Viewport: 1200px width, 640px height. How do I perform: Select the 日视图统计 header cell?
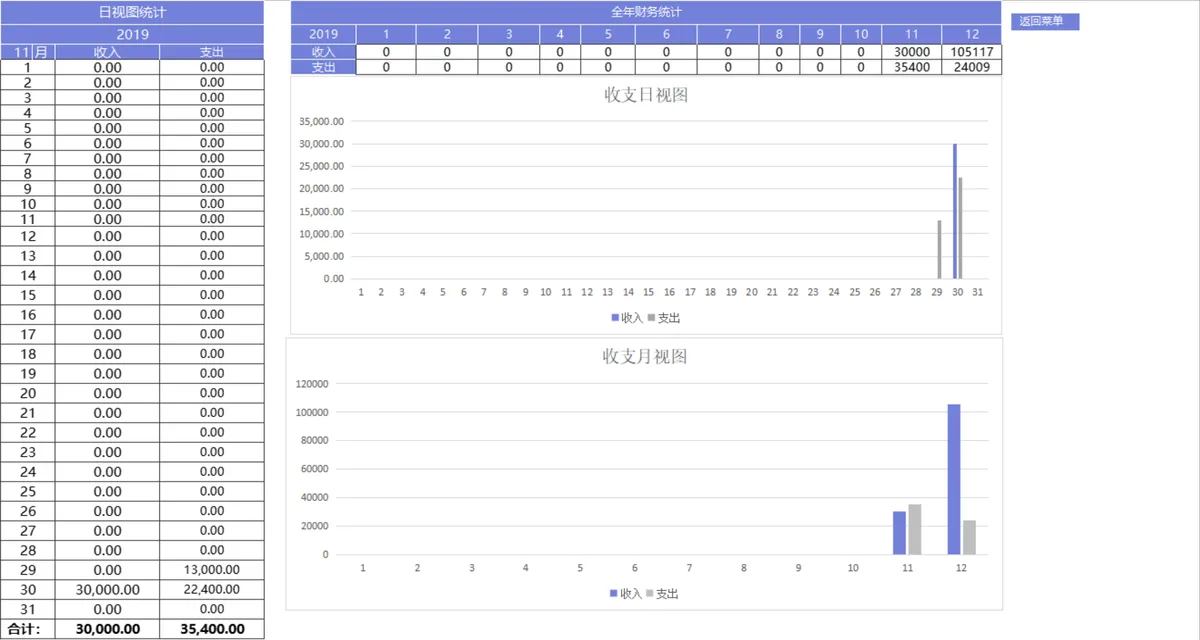(x=132, y=12)
